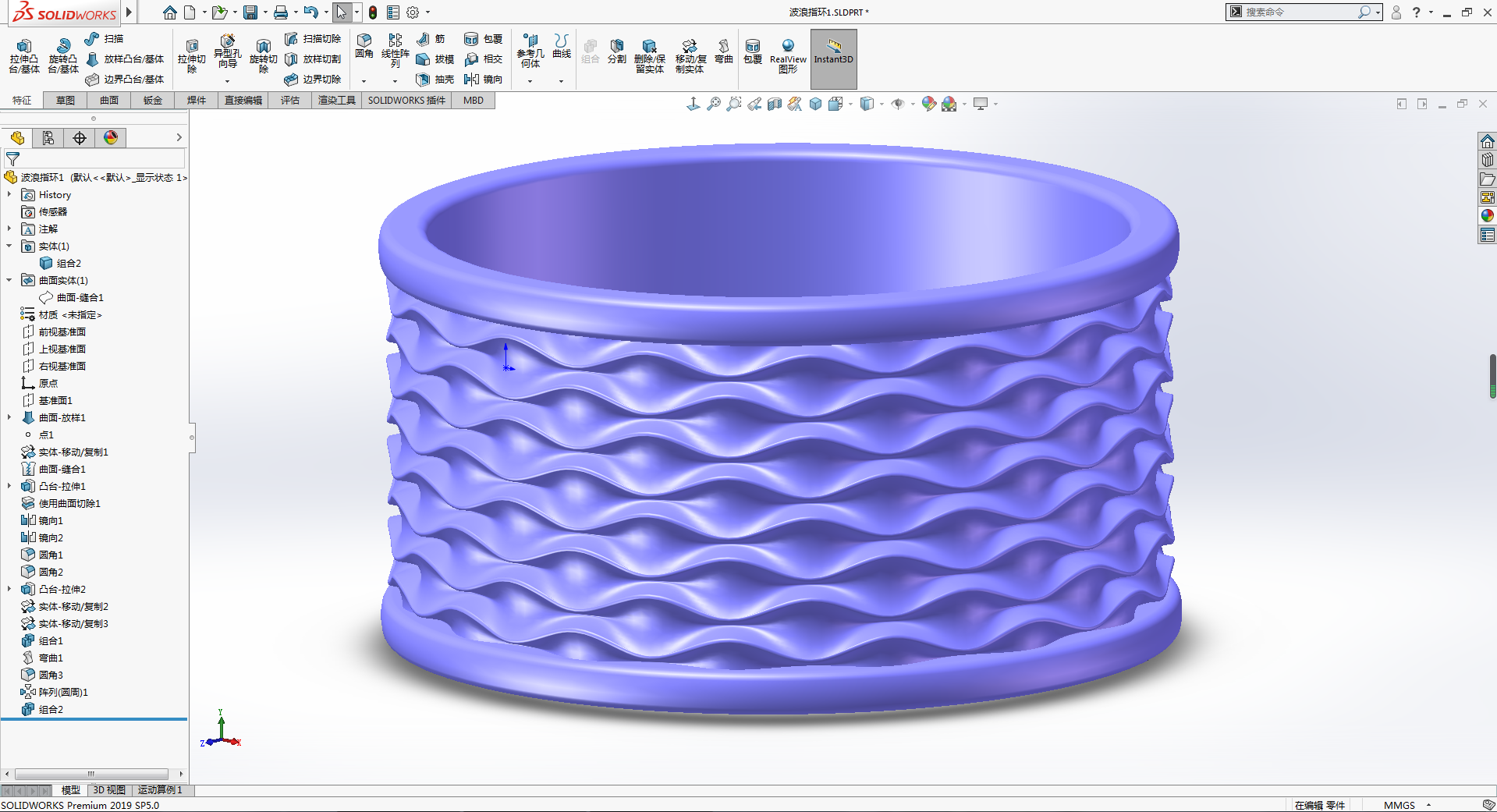Open the 弯曲 flex feature tool
The image size is (1497, 812).
pos(724,51)
